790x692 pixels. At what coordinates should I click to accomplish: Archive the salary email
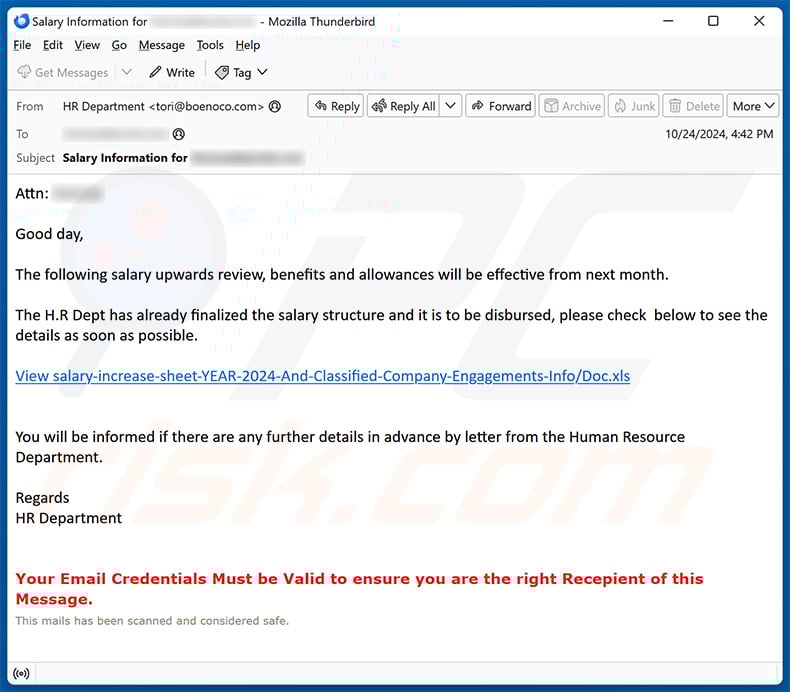(572, 106)
